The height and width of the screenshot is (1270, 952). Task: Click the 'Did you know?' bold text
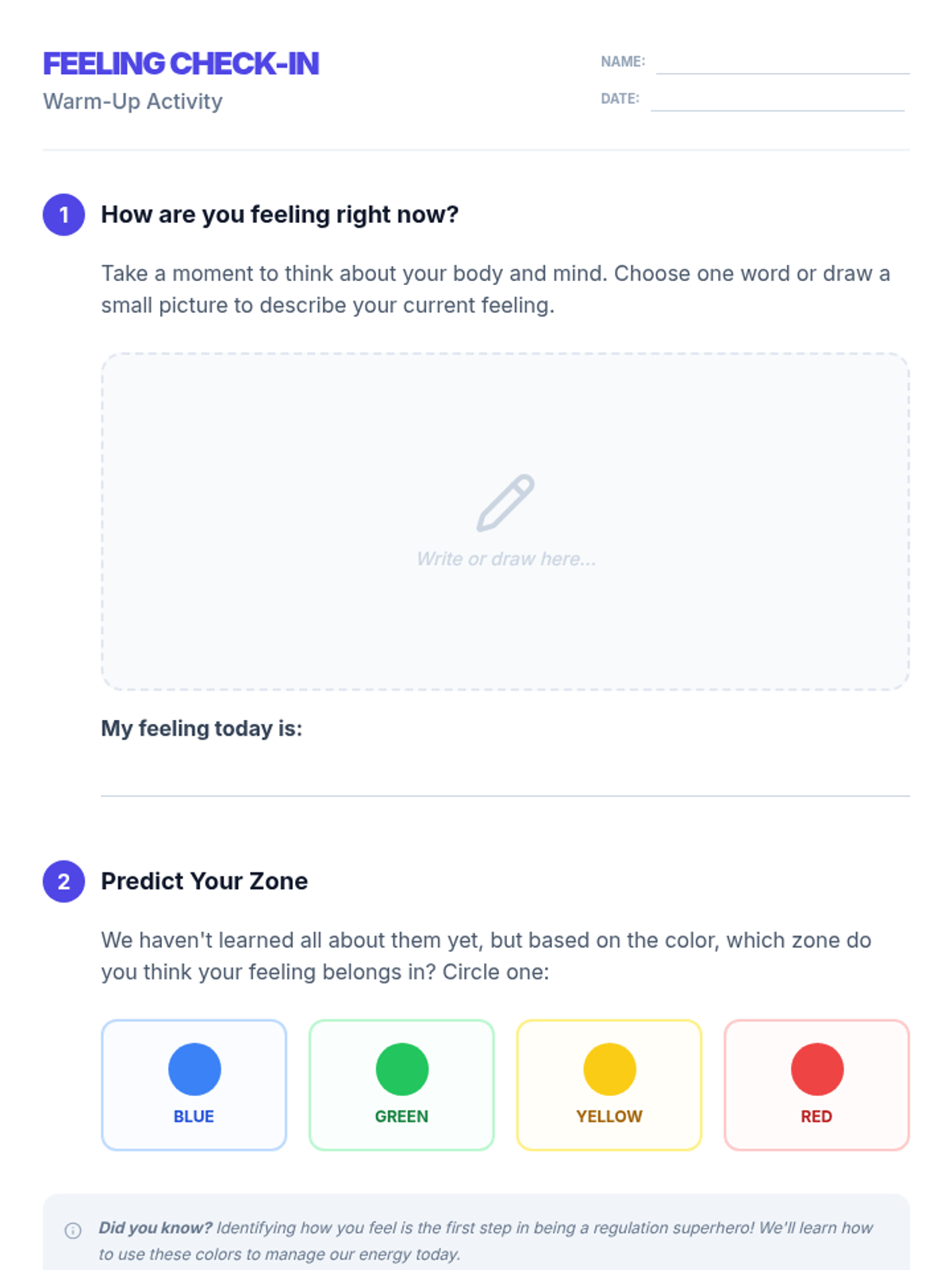(155, 1228)
